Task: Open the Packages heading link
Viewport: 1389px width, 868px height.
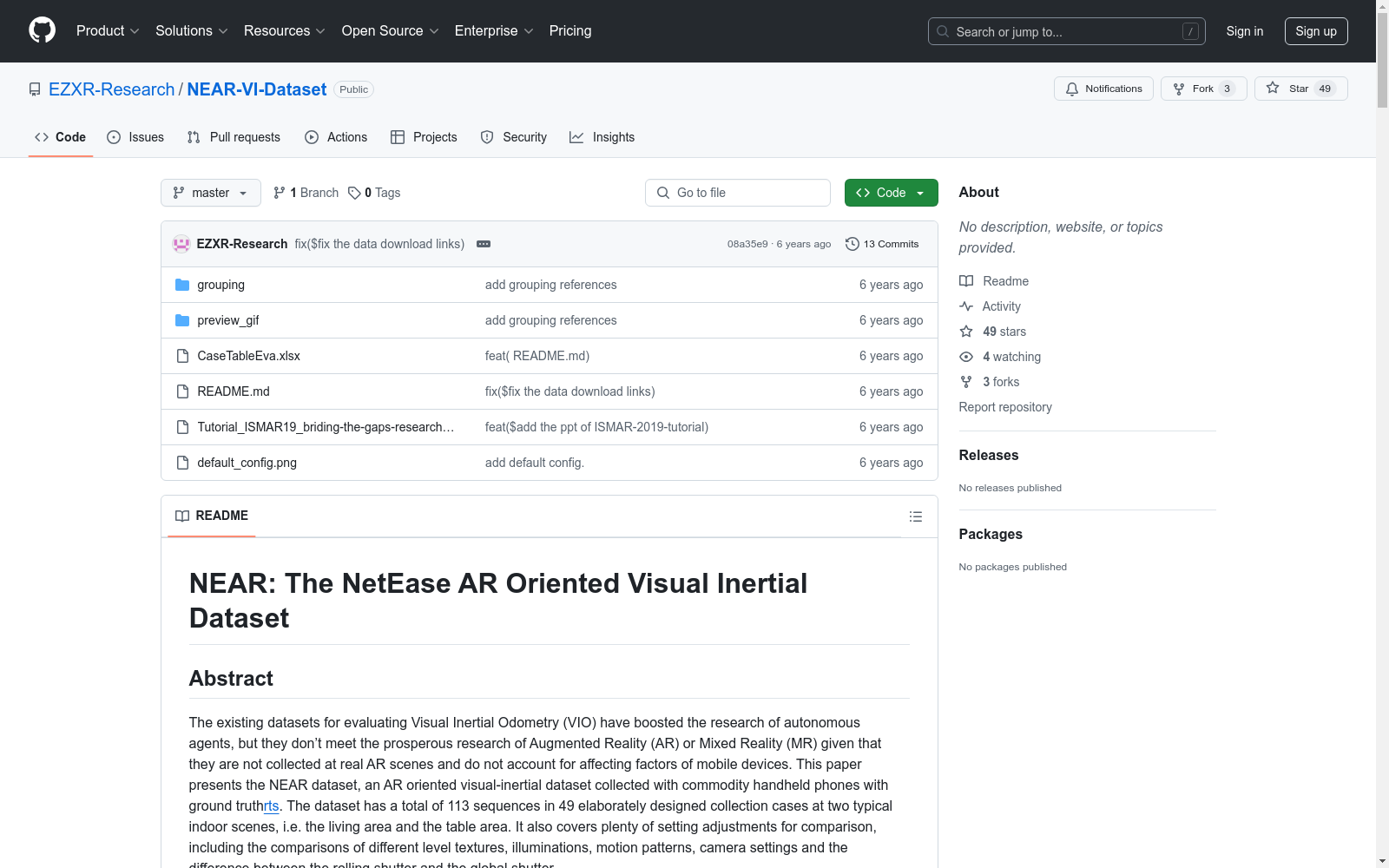Action: click(x=991, y=534)
